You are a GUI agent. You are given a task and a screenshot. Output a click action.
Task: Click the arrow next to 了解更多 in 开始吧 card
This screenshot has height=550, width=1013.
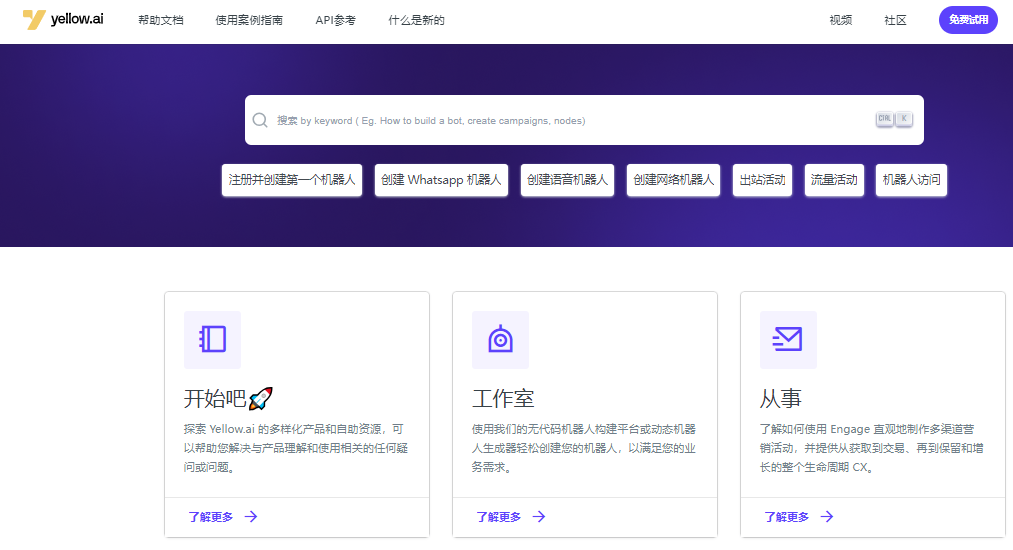coord(251,516)
